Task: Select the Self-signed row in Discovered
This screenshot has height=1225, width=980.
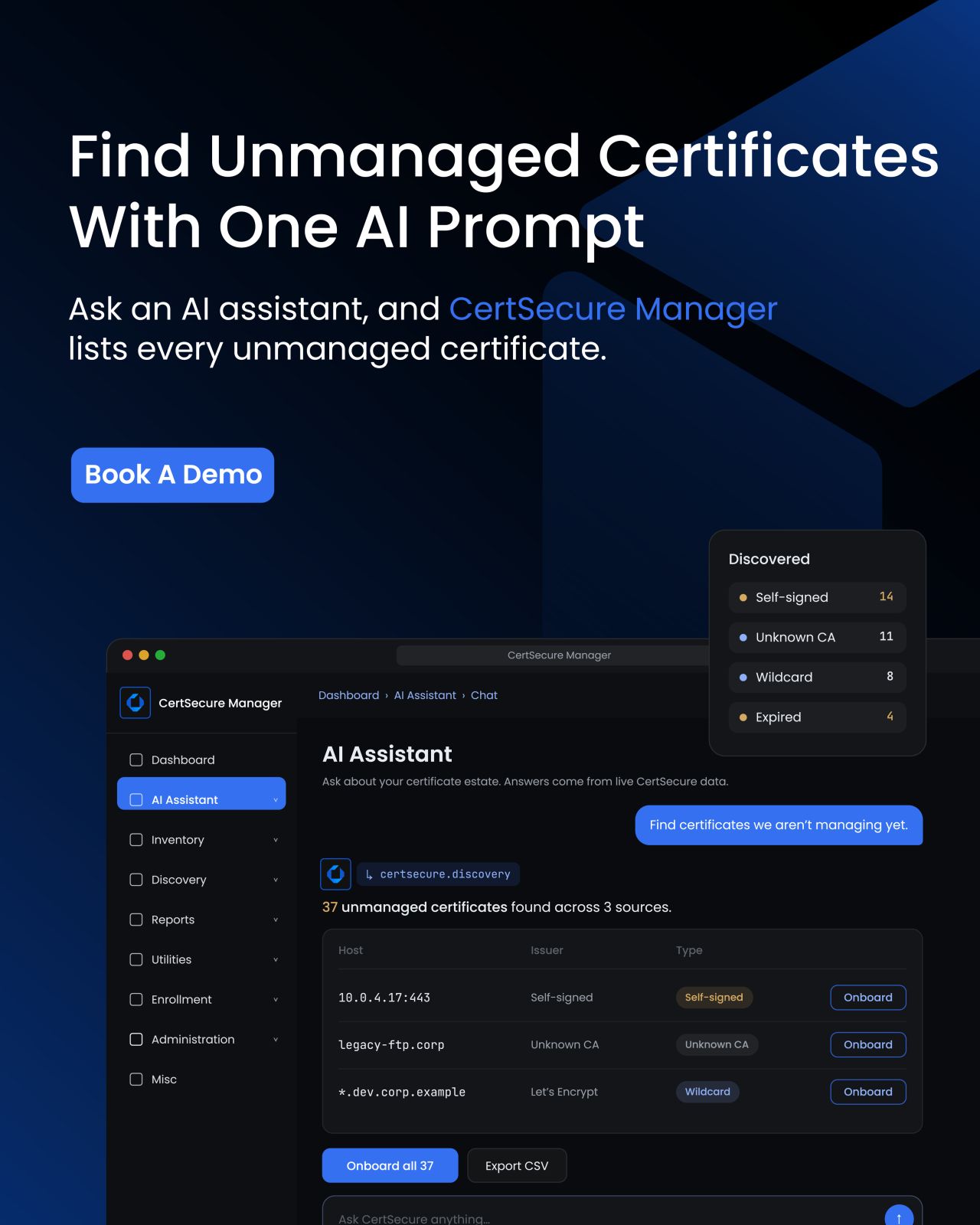Action: (x=817, y=597)
